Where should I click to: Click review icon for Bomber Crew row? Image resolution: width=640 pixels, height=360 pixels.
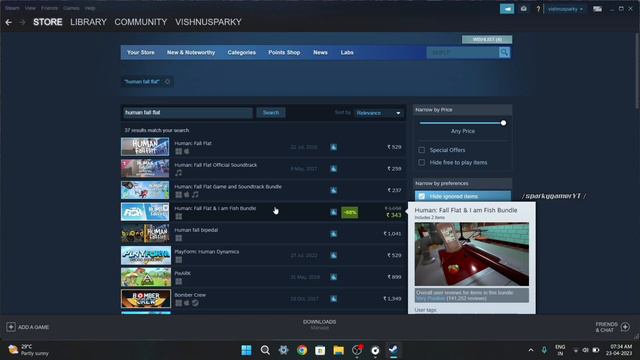tap(333, 298)
